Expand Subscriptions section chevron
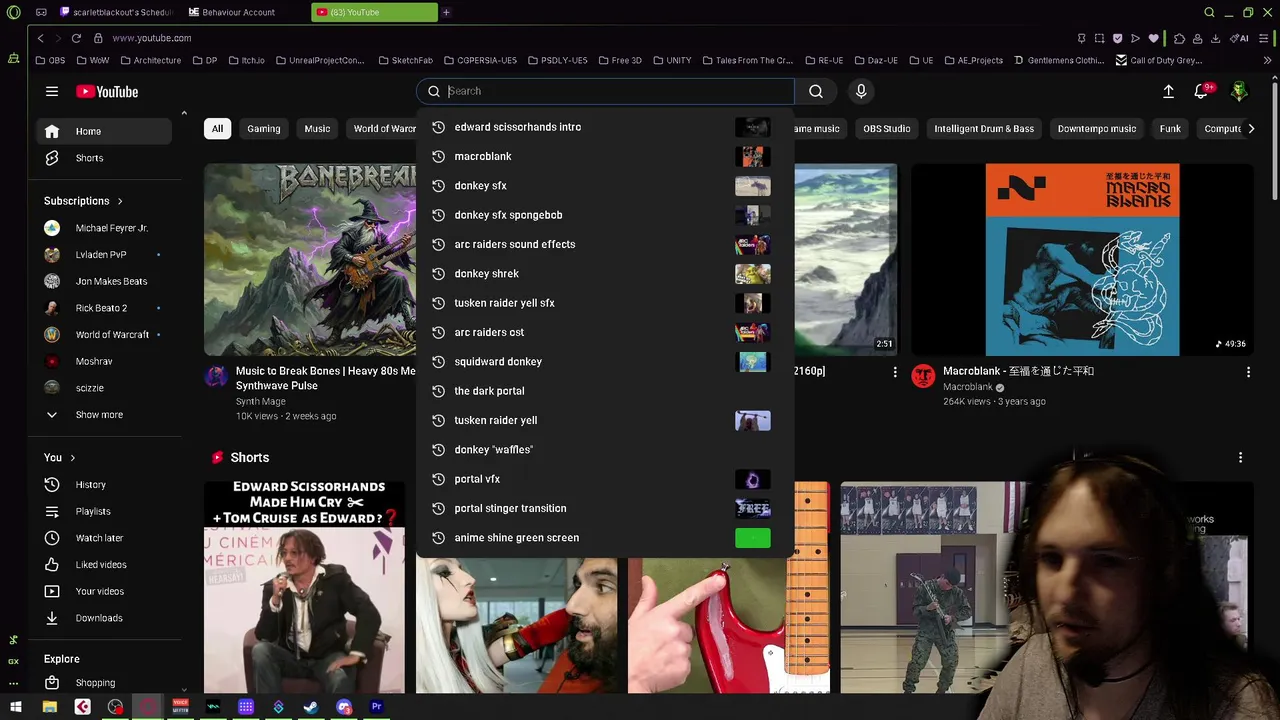Image resolution: width=1280 pixels, height=720 pixels. 120,201
